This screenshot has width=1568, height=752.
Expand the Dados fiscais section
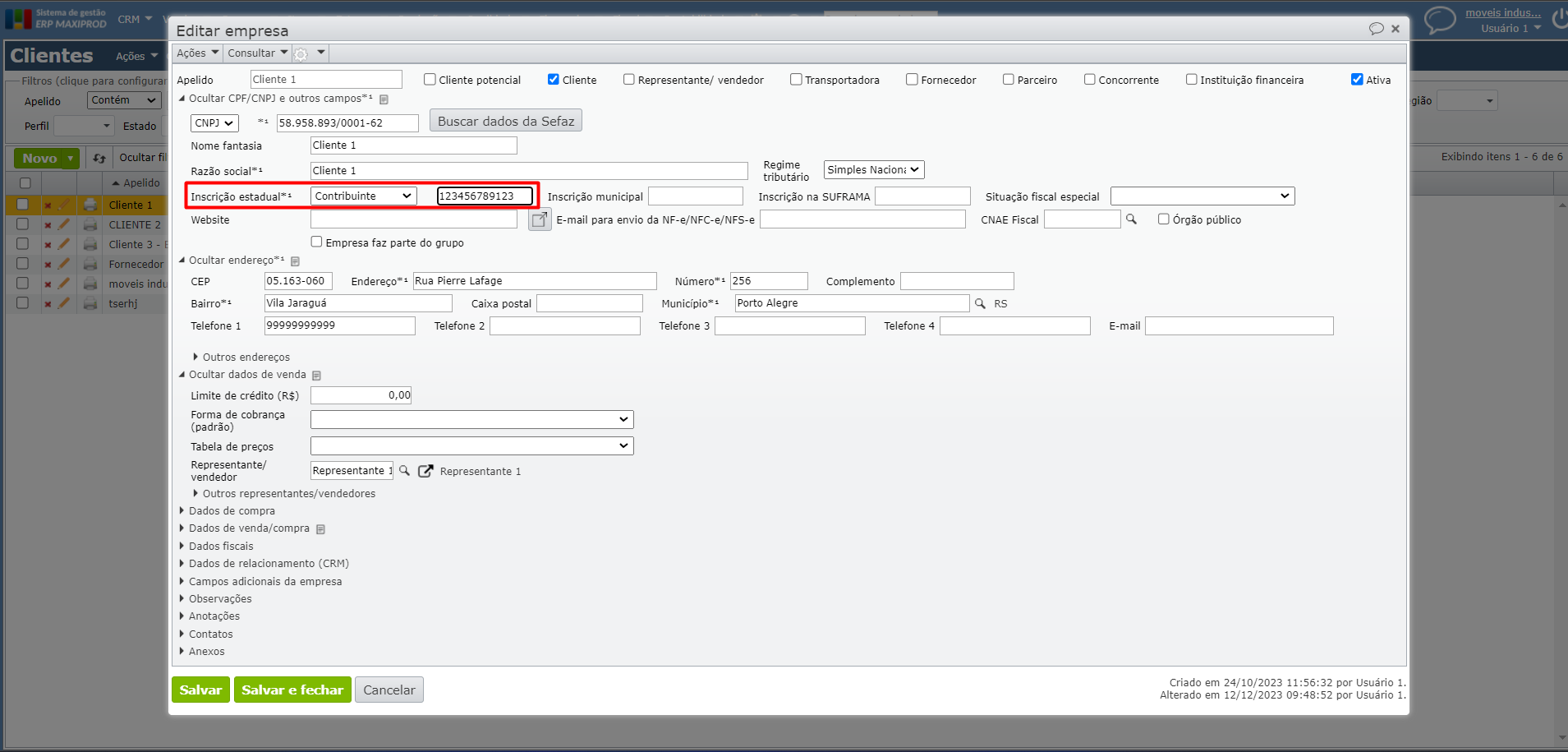[x=221, y=547]
